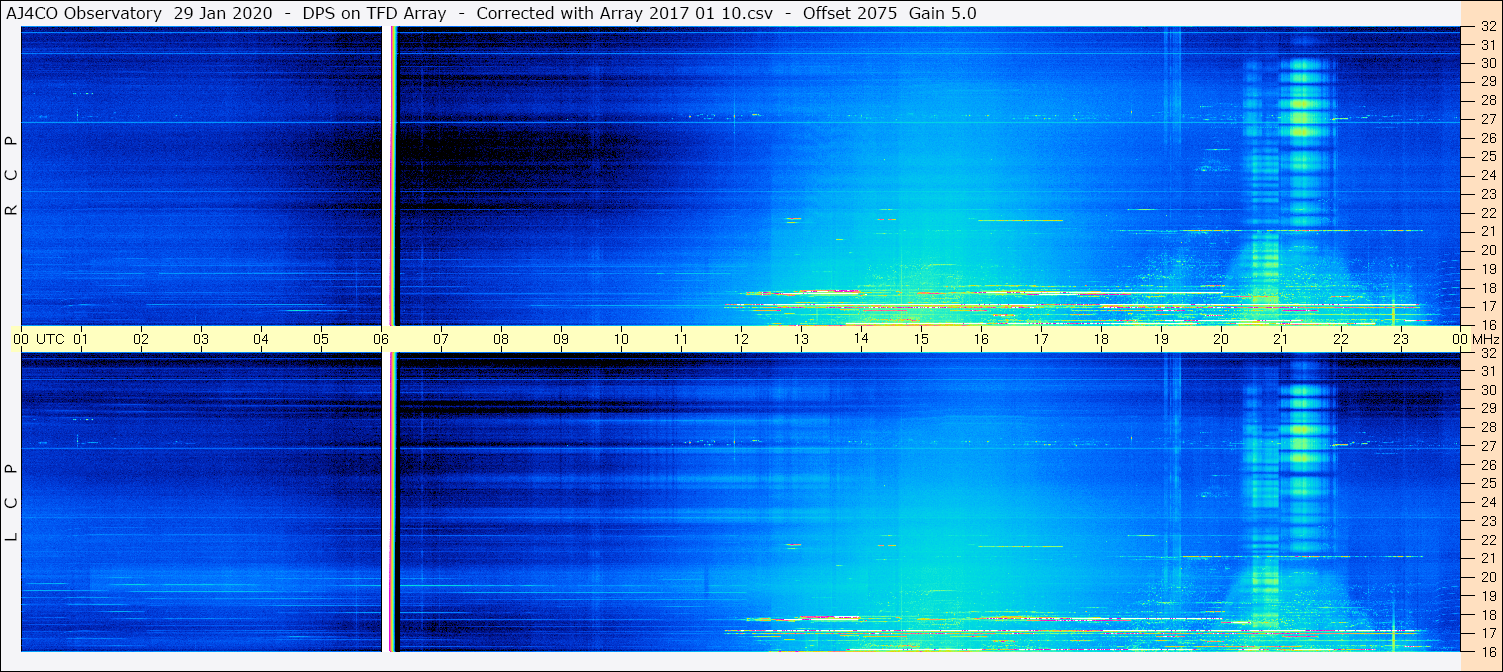Image resolution: width=1503 pixels, height=672 pixels.
Task: Select the 12 hour marker on the time axis
Action: [741, 339]
